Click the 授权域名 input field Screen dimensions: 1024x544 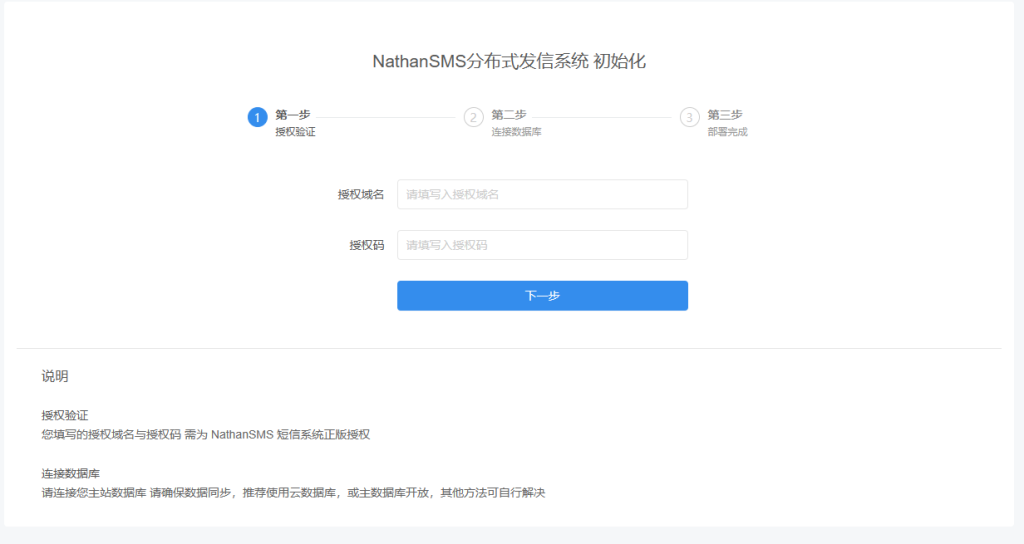[x=542, y=194]
